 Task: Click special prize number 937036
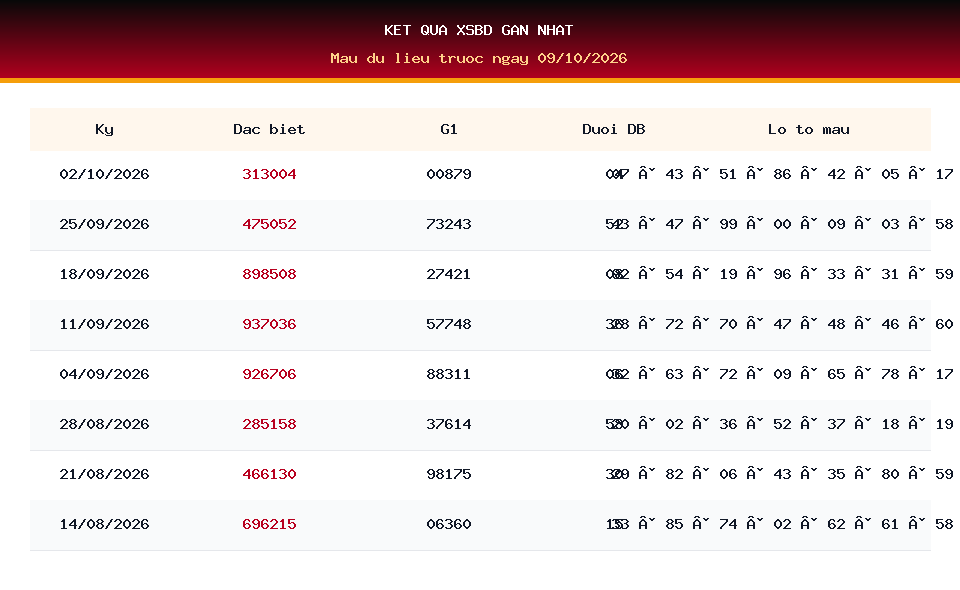(x=269, y=324)
